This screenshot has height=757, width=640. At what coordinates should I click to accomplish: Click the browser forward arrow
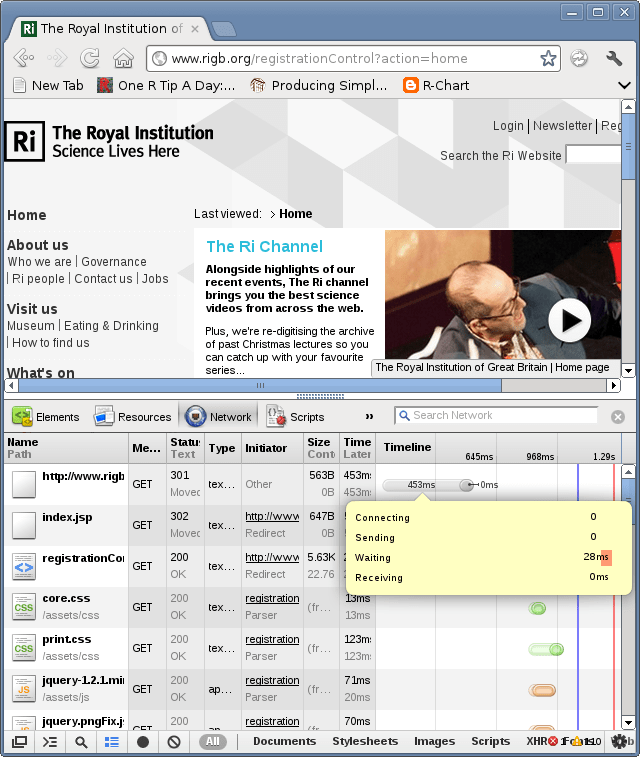point(57,58)
